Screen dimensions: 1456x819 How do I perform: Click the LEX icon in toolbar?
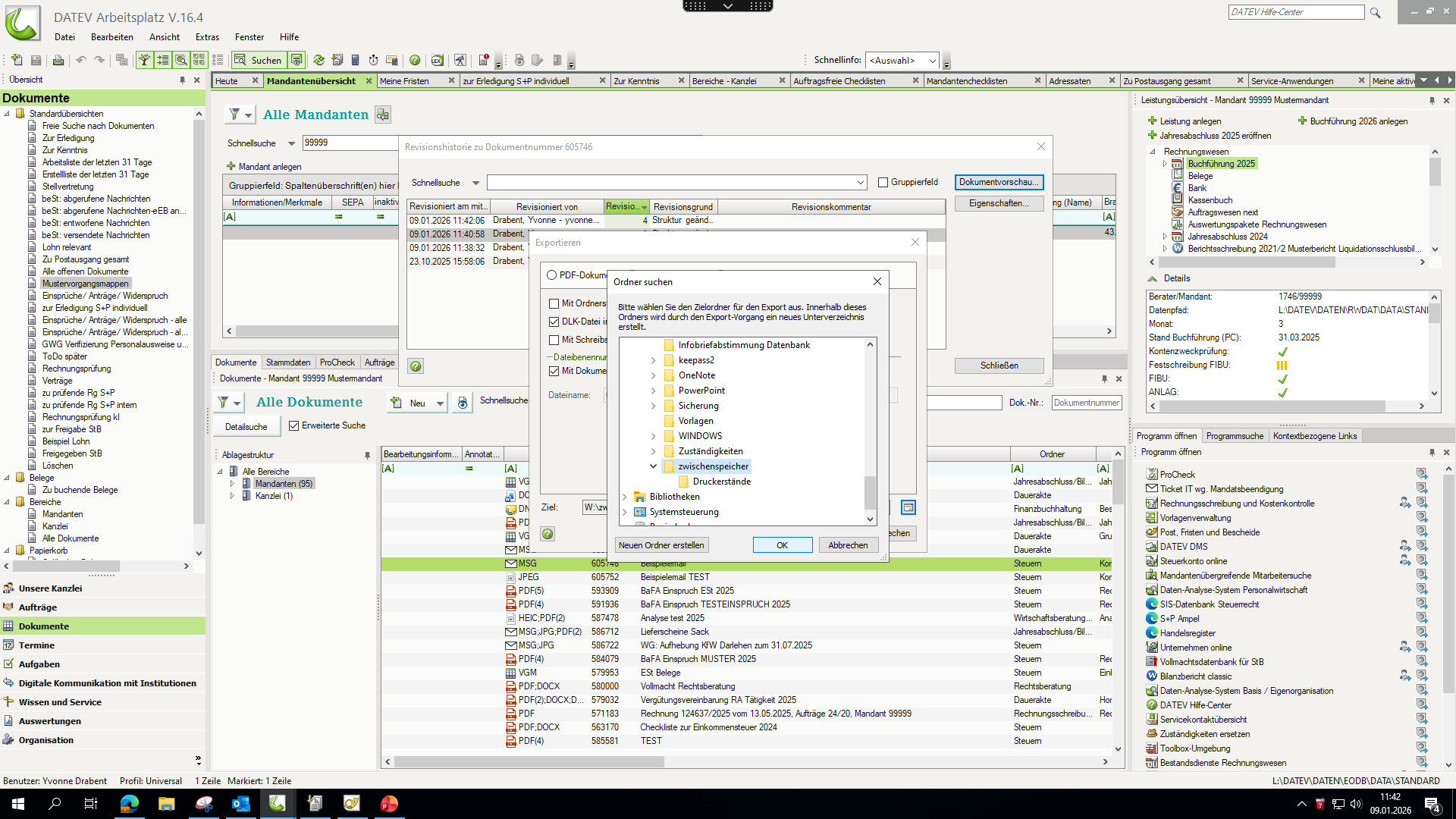point(437,60)
